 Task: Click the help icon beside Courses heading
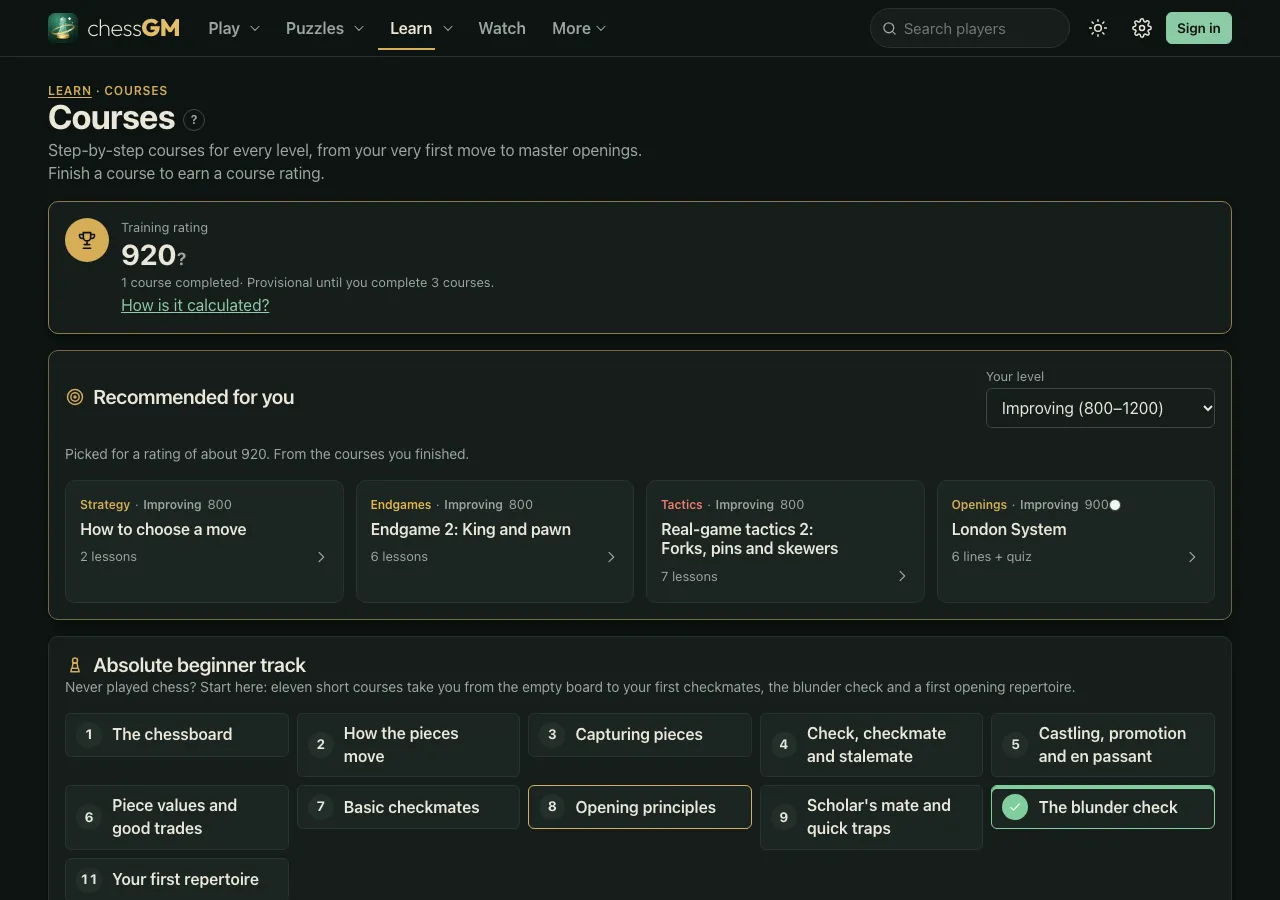(194, 119)
